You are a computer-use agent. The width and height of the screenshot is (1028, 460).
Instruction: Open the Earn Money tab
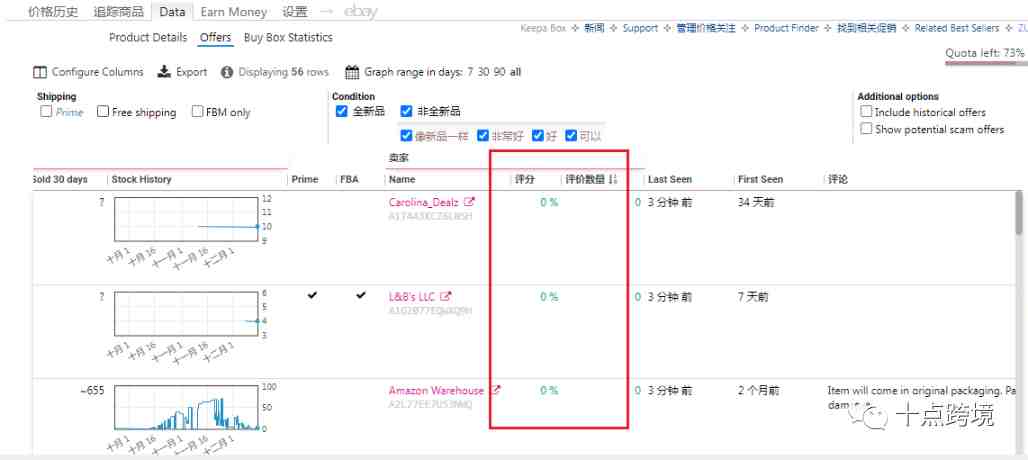coord(234,11)
